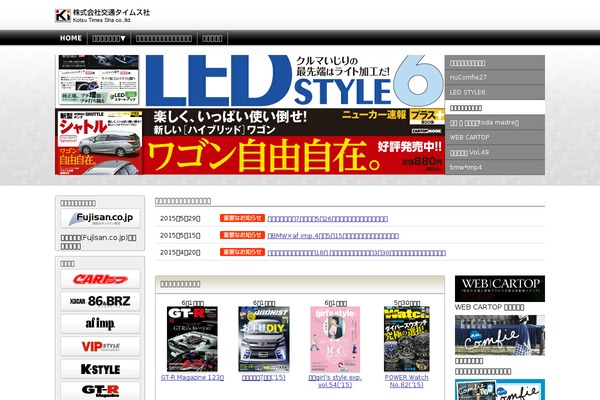The height and width of the screenshot is (400, 600).
Task: Click the blue Comfie banner at bottom
Action: (500, 390)
